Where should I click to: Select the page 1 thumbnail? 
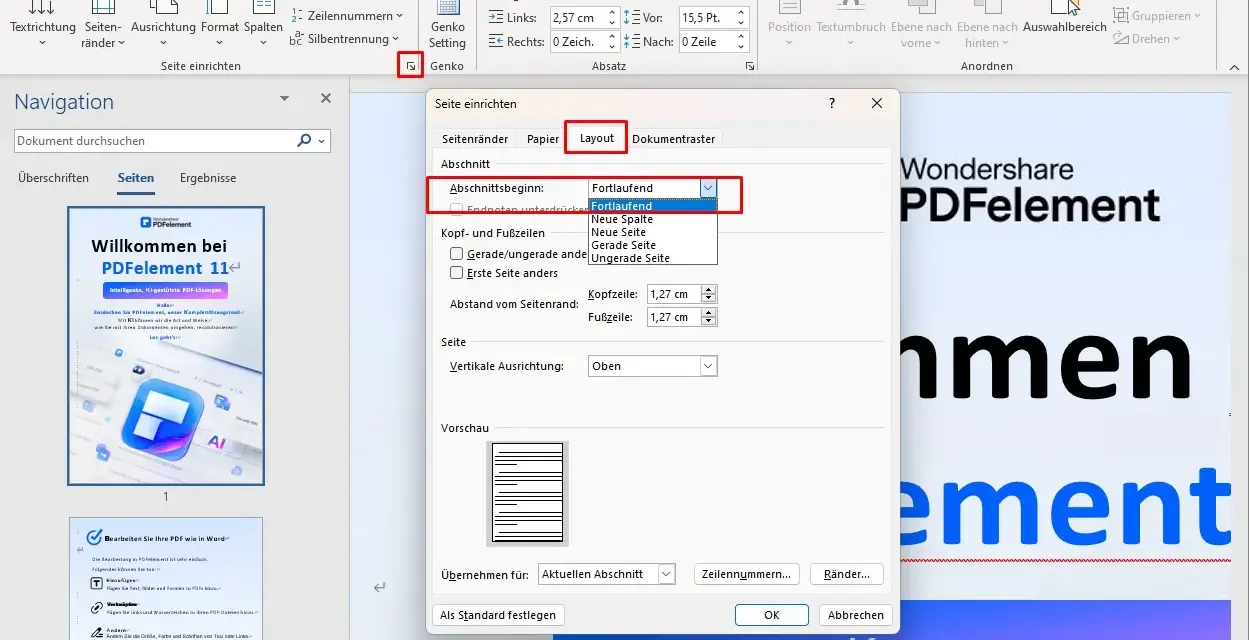tap(166, 345)
